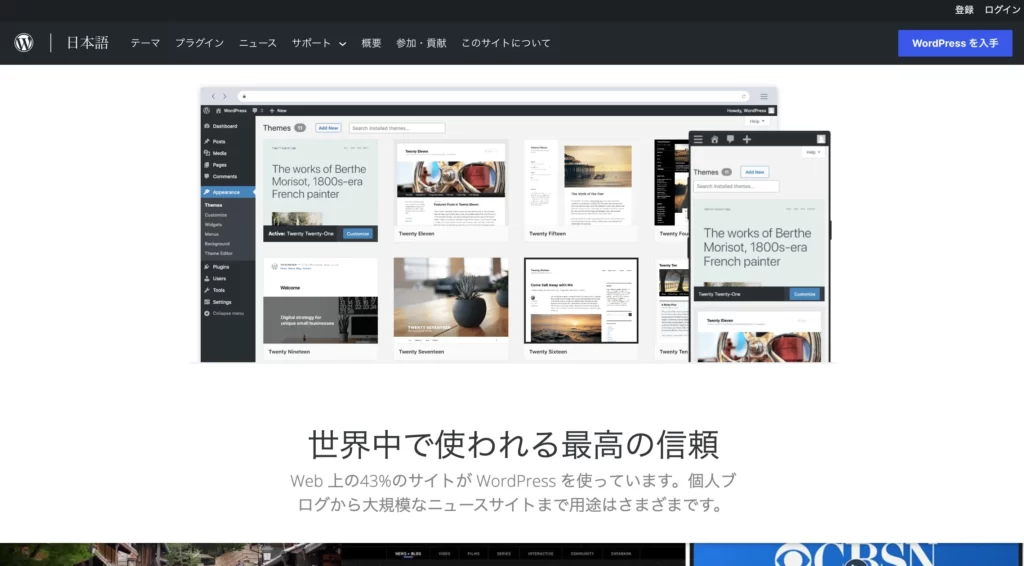The width and height of the screenshot is (1024, 566).
Task: Click Widgets submenu item in mockup sidebar
Action: coord(214,225)
